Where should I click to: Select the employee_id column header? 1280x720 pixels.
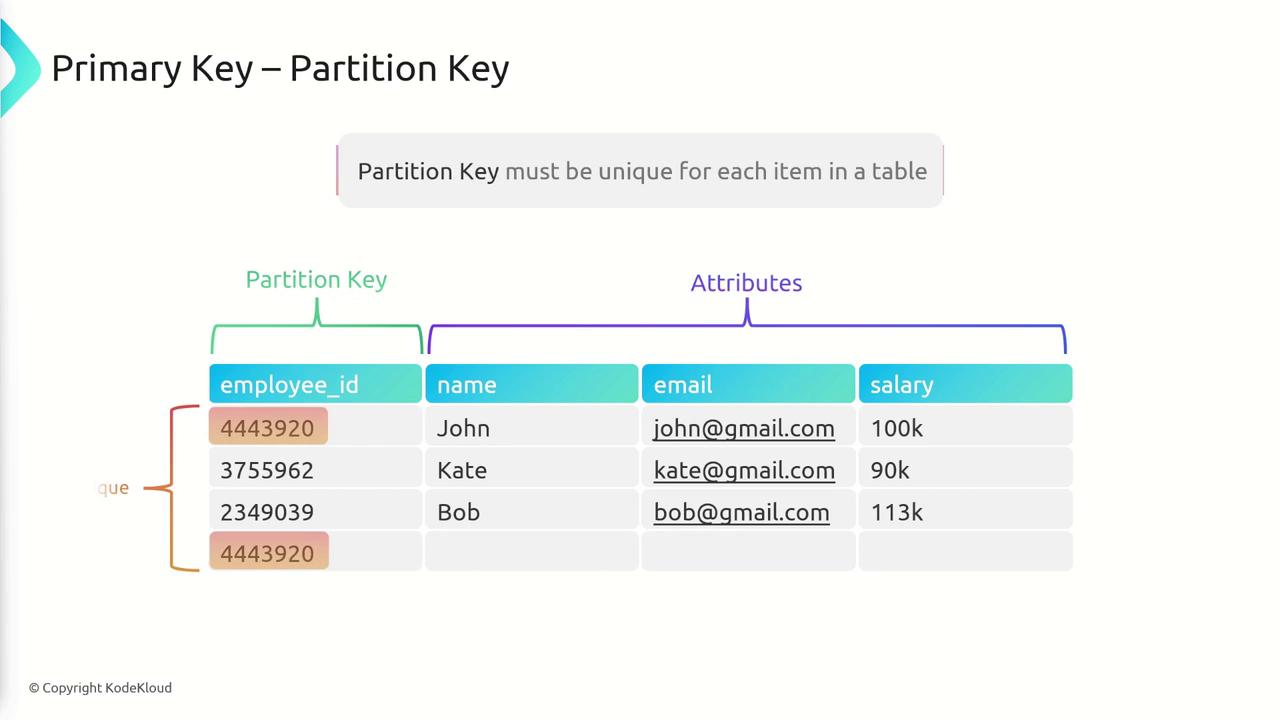point(315,385)
